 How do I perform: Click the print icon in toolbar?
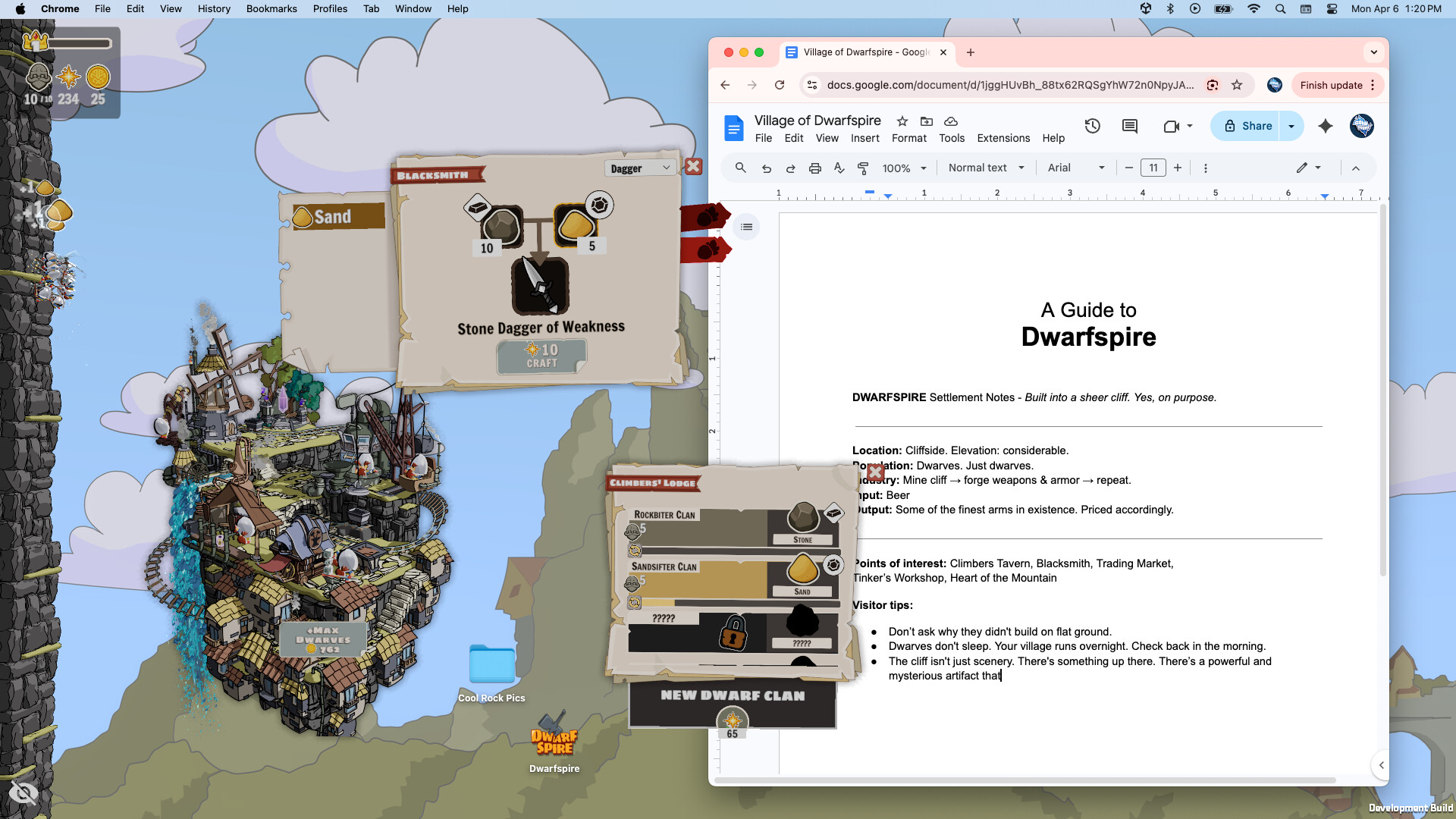[x=814, y=168]
